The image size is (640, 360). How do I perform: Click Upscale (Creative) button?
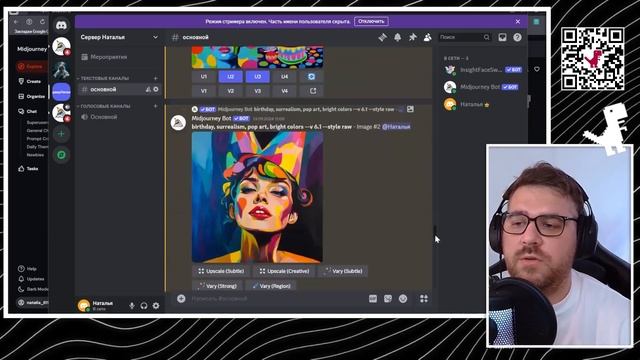284,271
